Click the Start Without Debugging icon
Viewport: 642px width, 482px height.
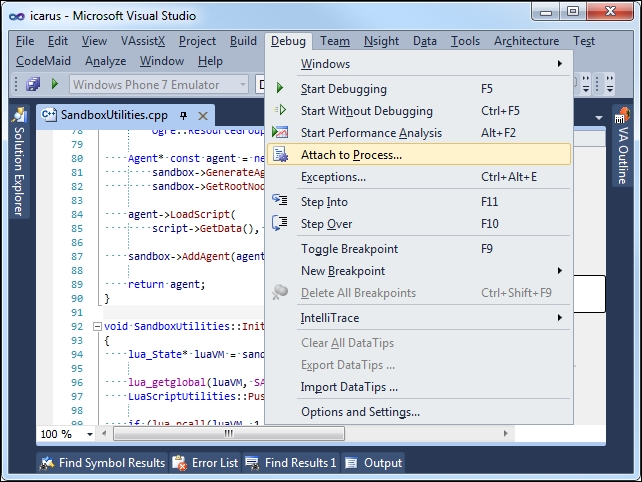point(280,110)
